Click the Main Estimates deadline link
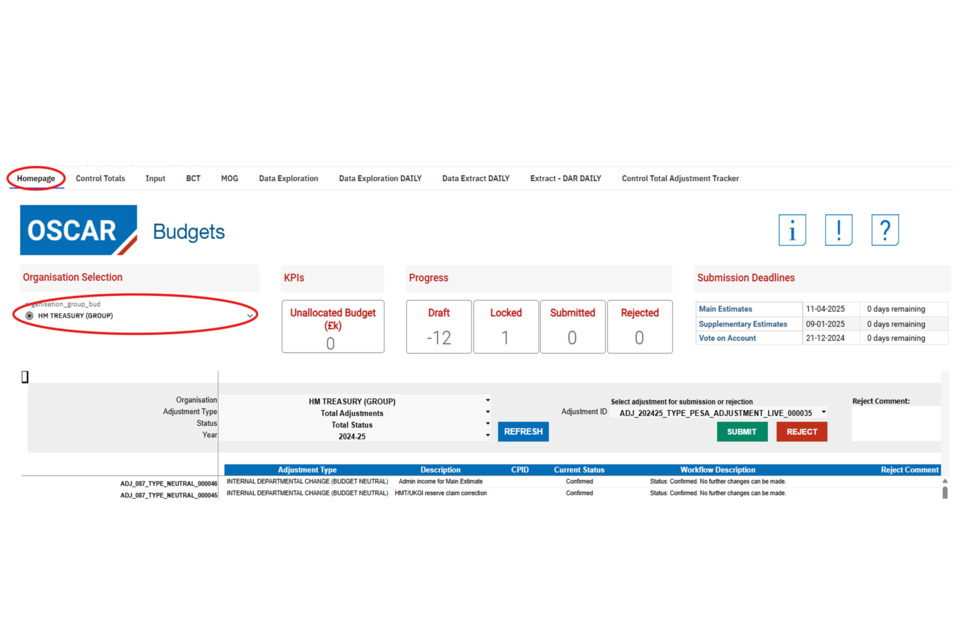Image resolution: width=960 pixels, height=640 pixels. click(x=726, y=309)
